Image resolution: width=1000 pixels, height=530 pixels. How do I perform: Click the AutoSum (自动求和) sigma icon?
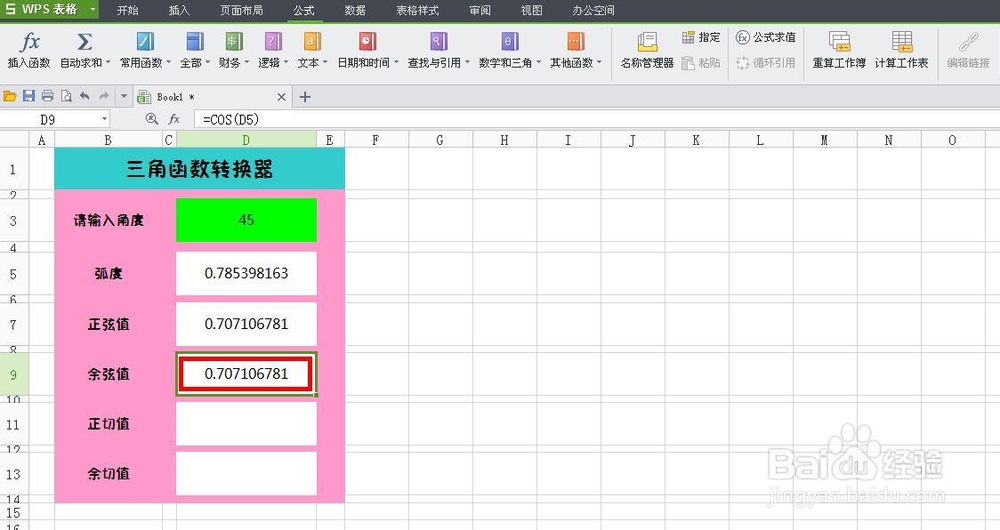click(x=84, y=43)
